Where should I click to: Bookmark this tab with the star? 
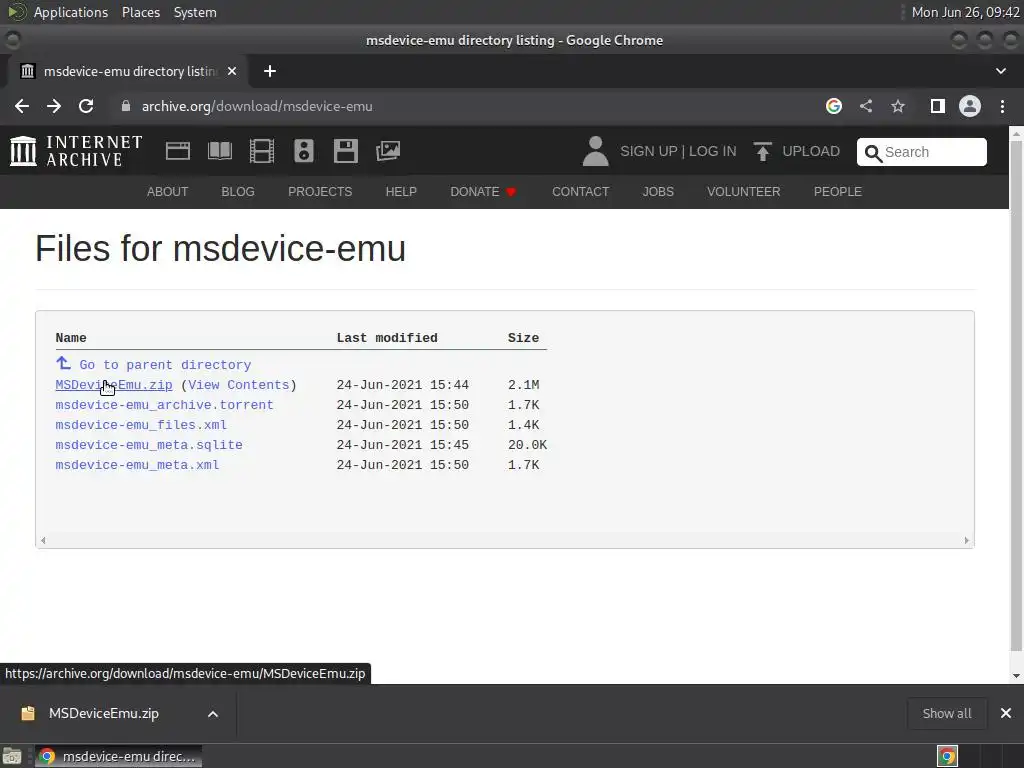point(898,106)
